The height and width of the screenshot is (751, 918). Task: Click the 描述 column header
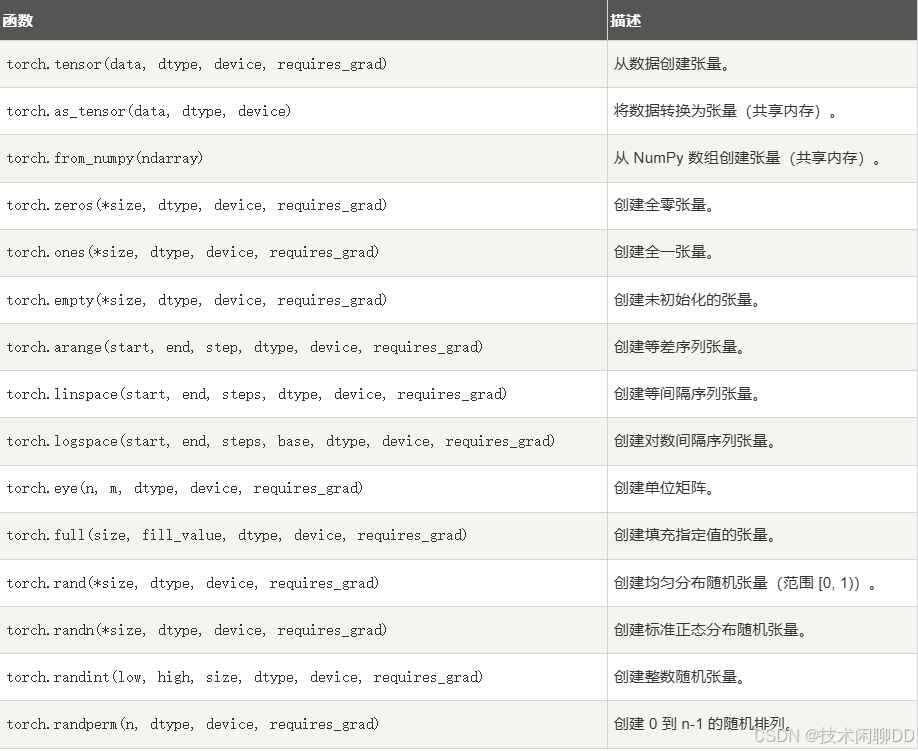763,20
